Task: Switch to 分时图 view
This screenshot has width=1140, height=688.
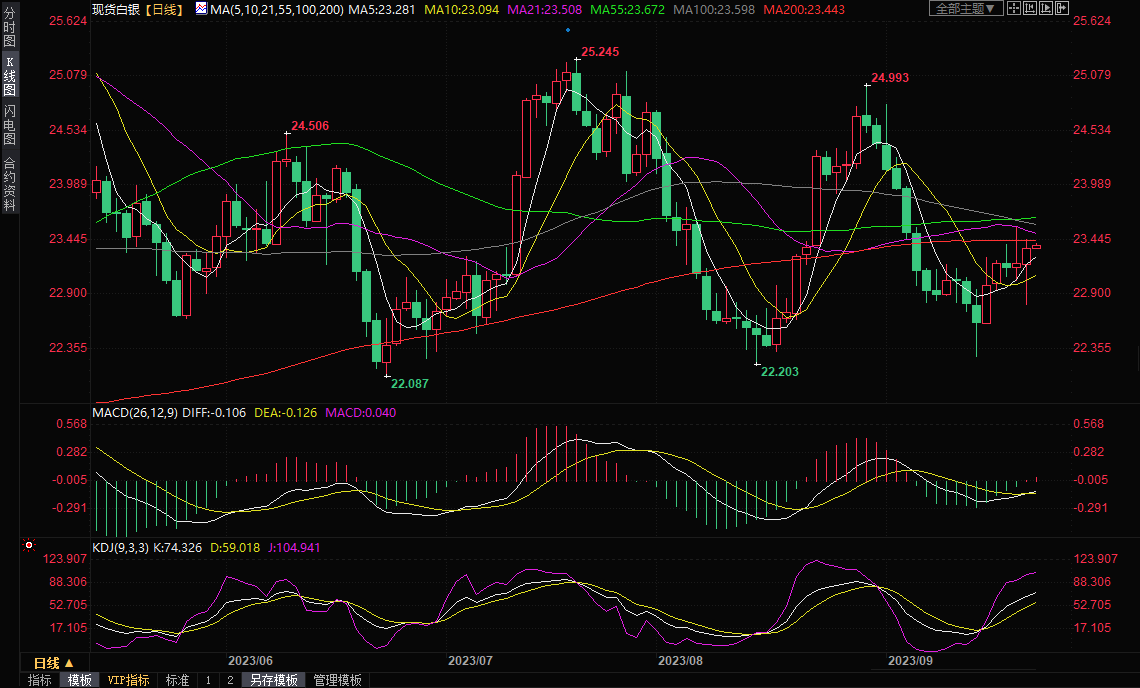Action: [9, 29]
